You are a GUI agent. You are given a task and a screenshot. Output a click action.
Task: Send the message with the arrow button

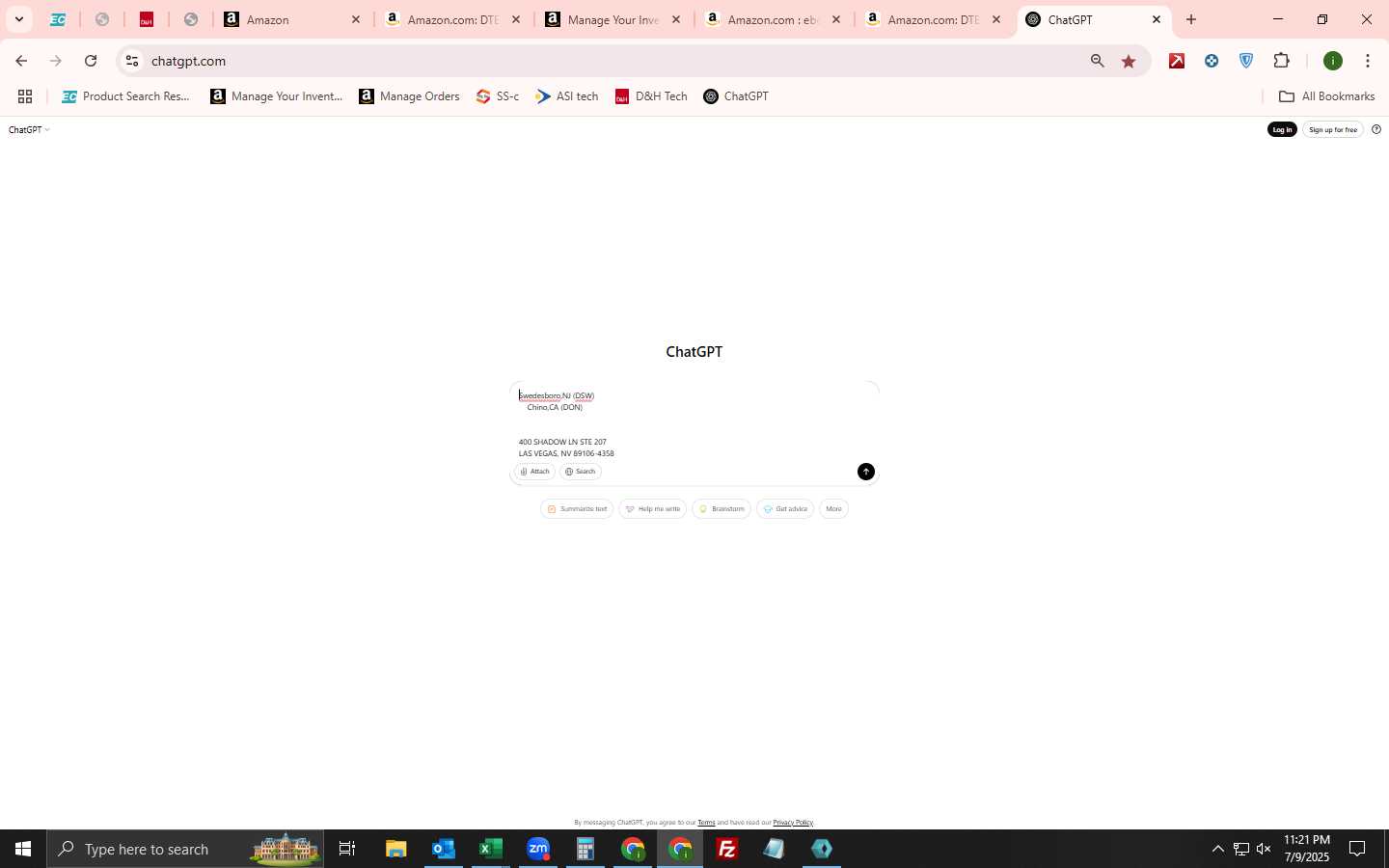tap(866, 472)
